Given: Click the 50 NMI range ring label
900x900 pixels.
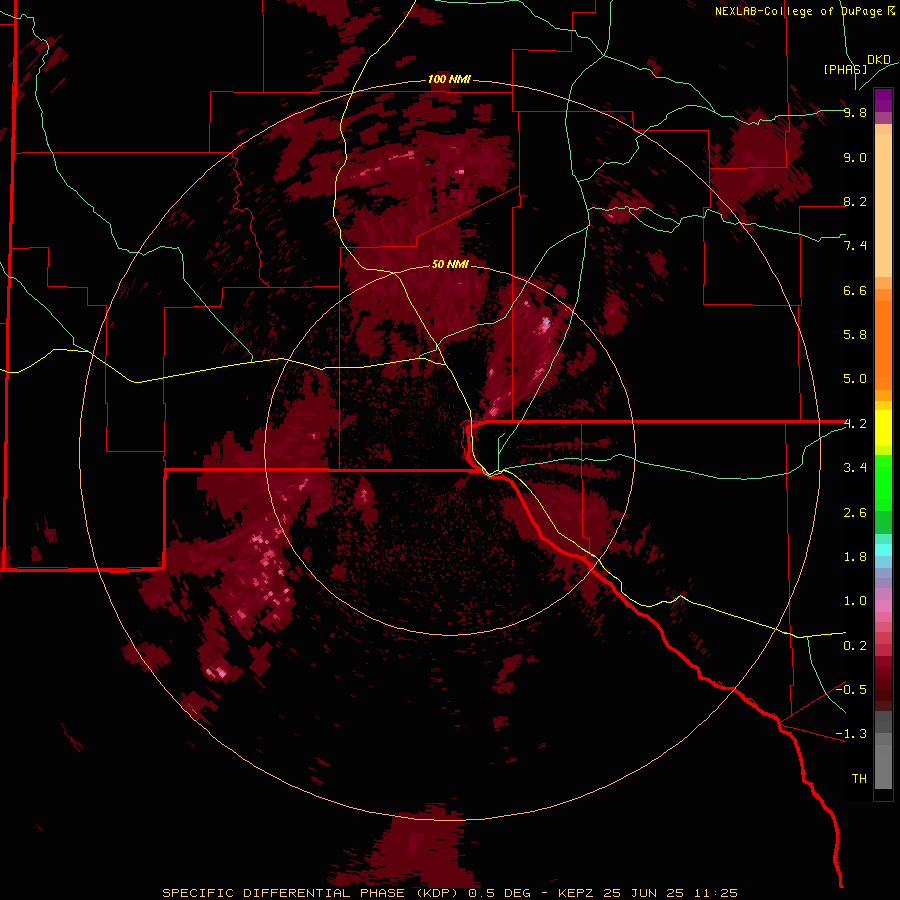Looking at the screenshot, I should (x=450, y=264).
